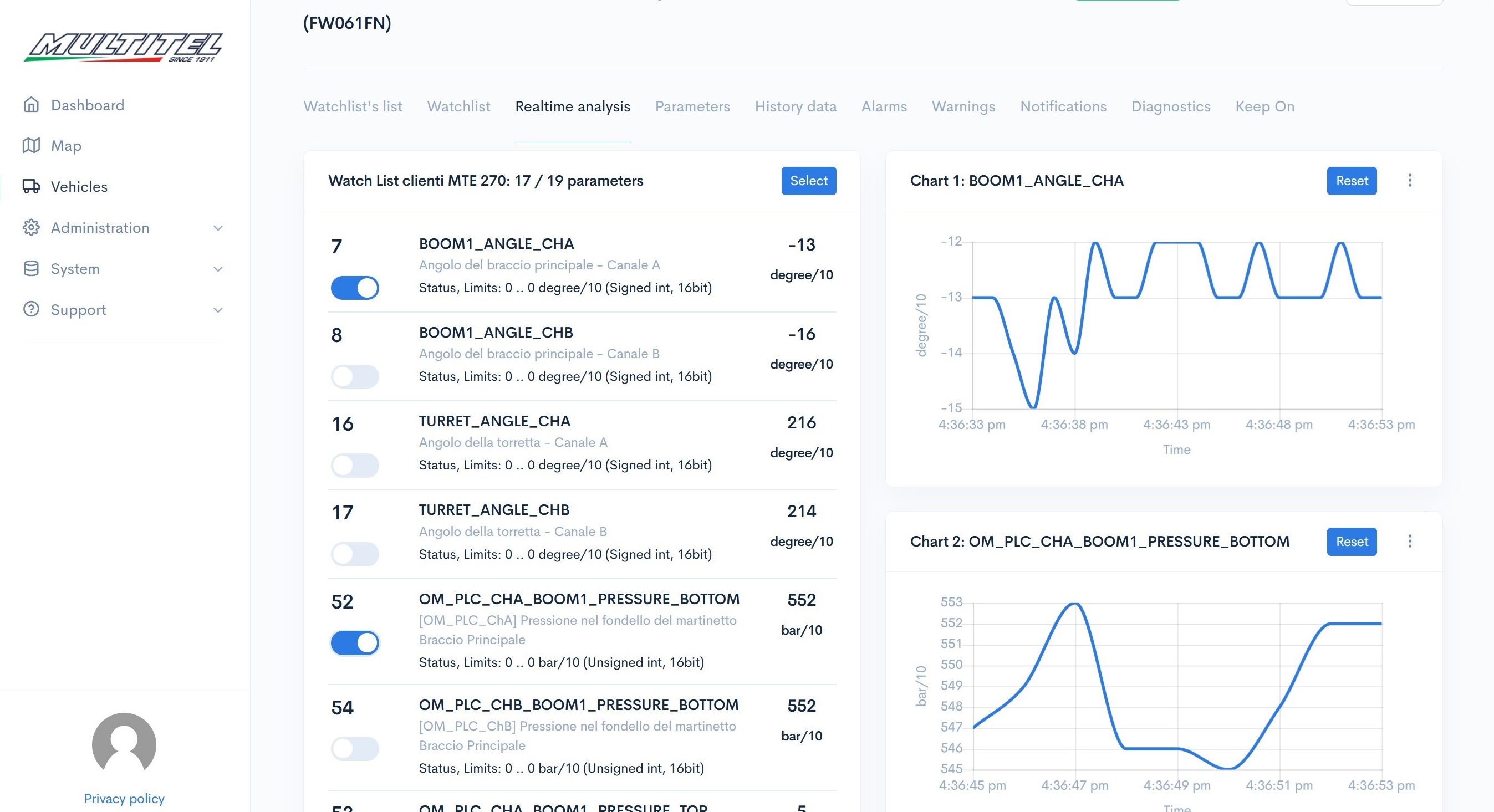
Task: Enable the TURRET_ANGLE_CHA toggle
Action: pyautogui.click(x=355, y=465)
